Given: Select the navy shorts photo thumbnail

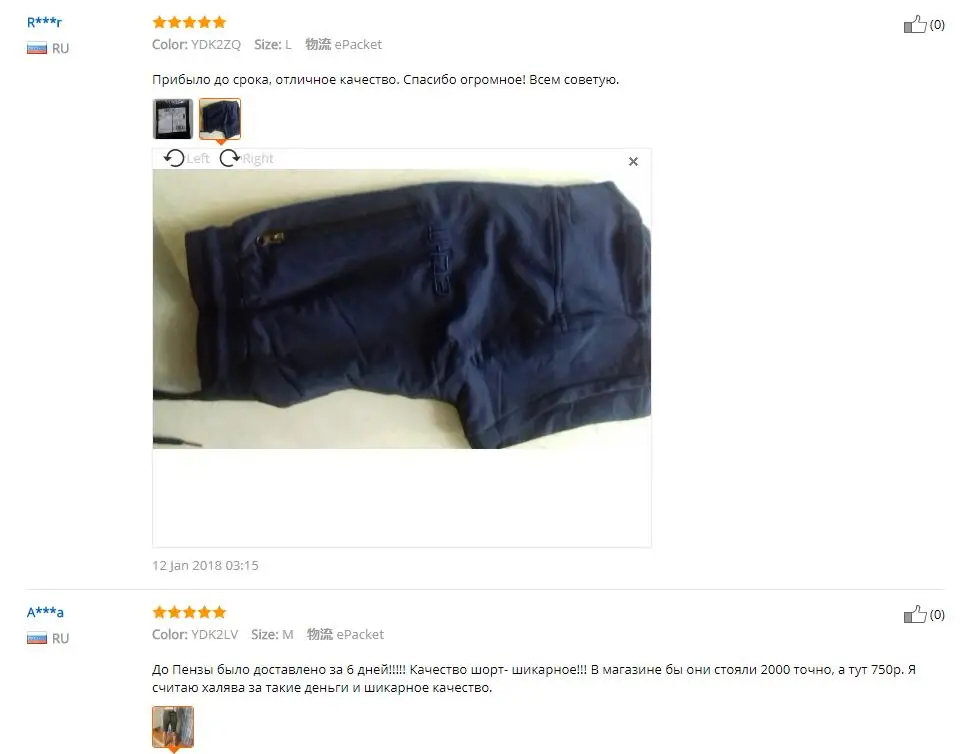Looking at the screenshot, I should click(x=219, y=119).
